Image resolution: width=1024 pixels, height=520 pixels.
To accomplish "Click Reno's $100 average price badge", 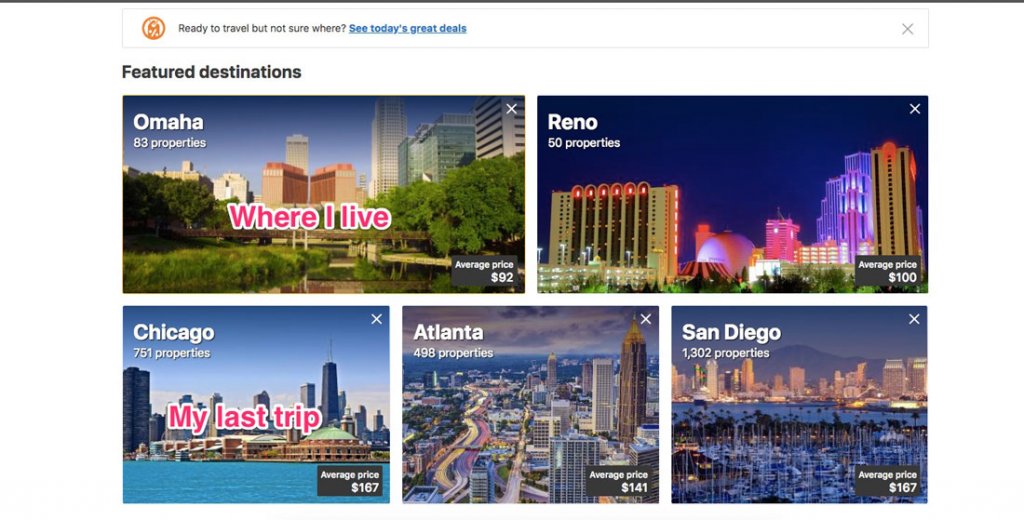I will (888, 270).
